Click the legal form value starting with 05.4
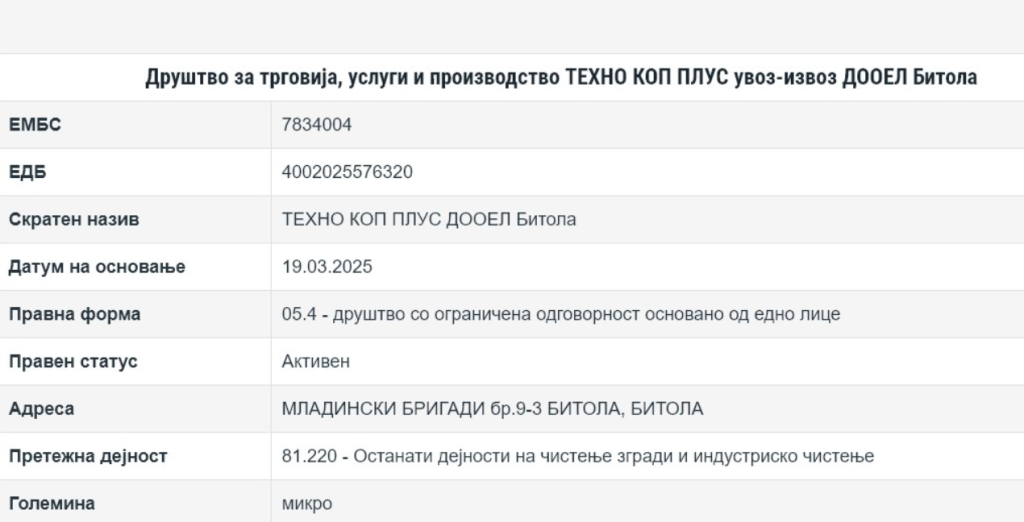Viewport: 1024px width, 522px height. (561, 314)
